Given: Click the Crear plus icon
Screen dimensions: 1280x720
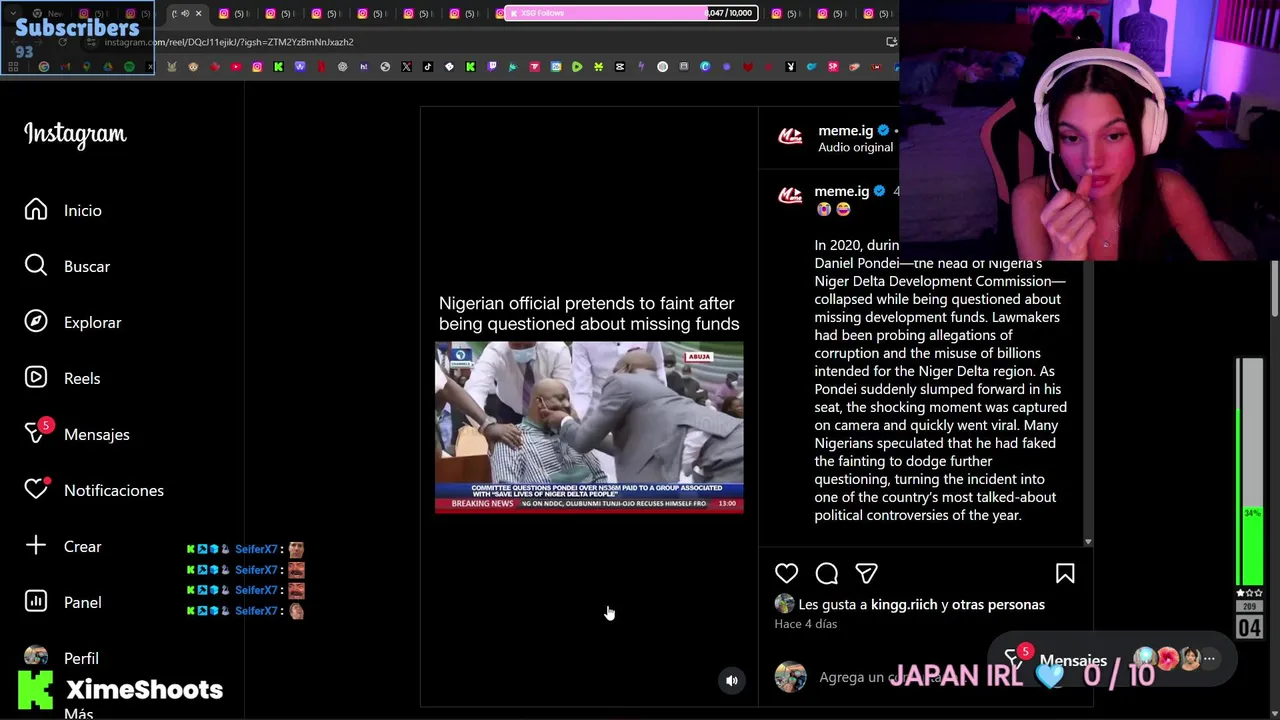Looking at the screenshot, I should tap(36, 546).
